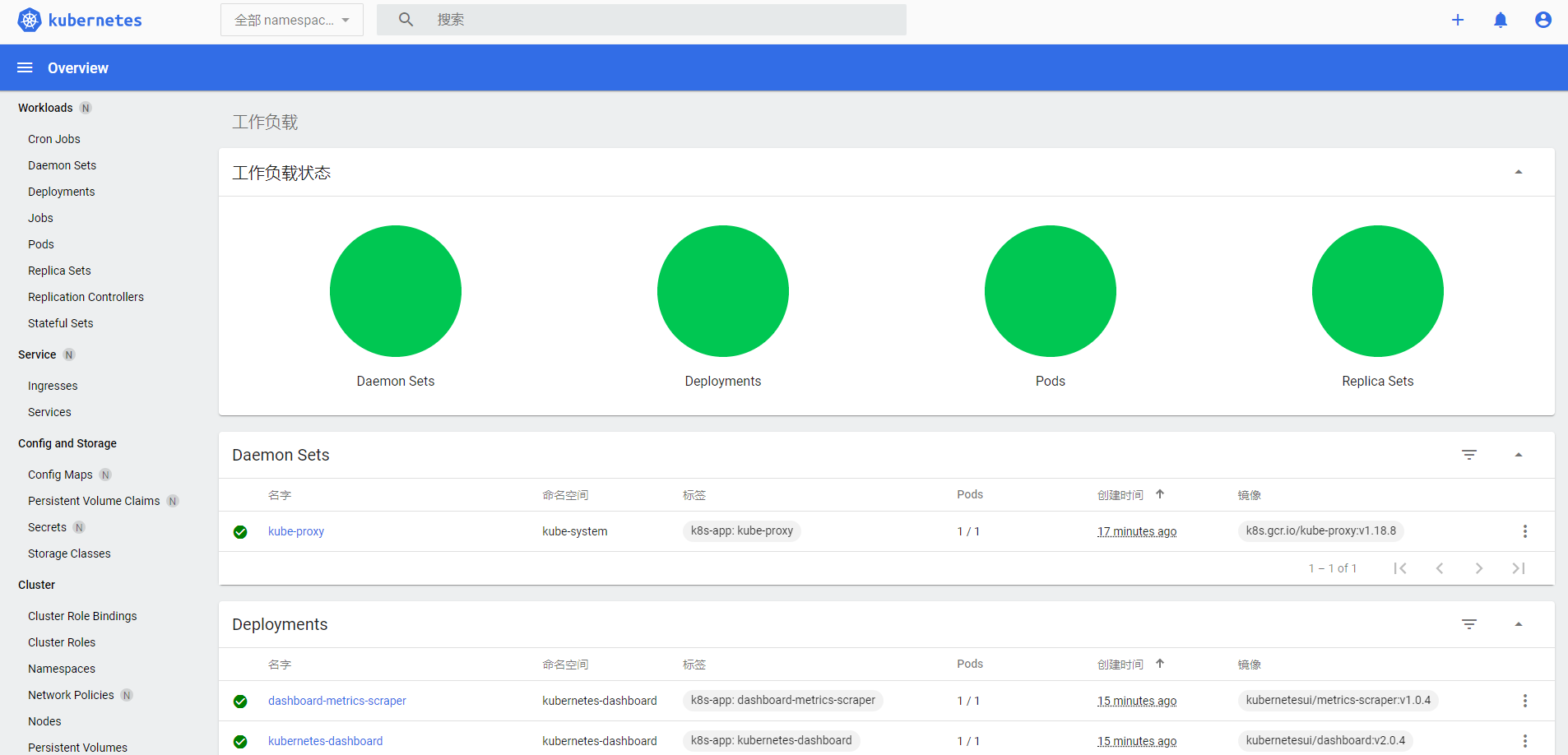Open Storage Classes in the sidebar
The width and height of the screenshot is (1568, 755).
click(x=69, y=554)
